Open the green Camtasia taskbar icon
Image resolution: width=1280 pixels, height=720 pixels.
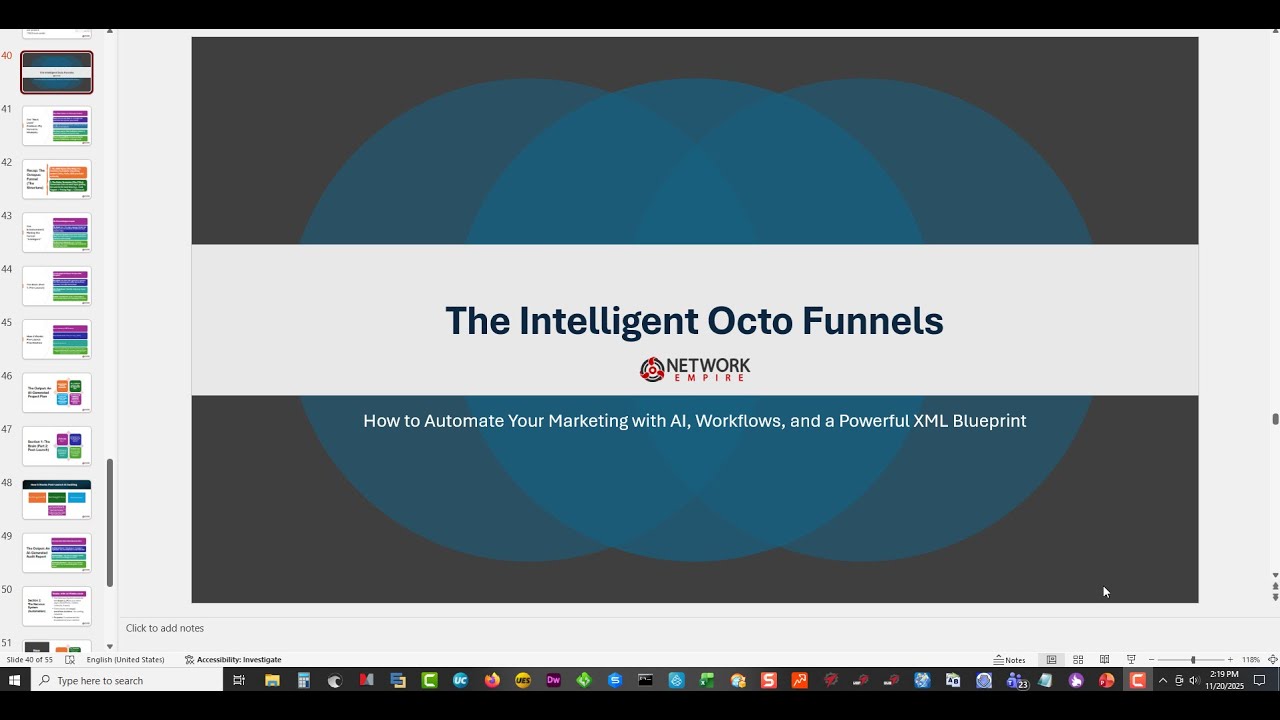430,681
